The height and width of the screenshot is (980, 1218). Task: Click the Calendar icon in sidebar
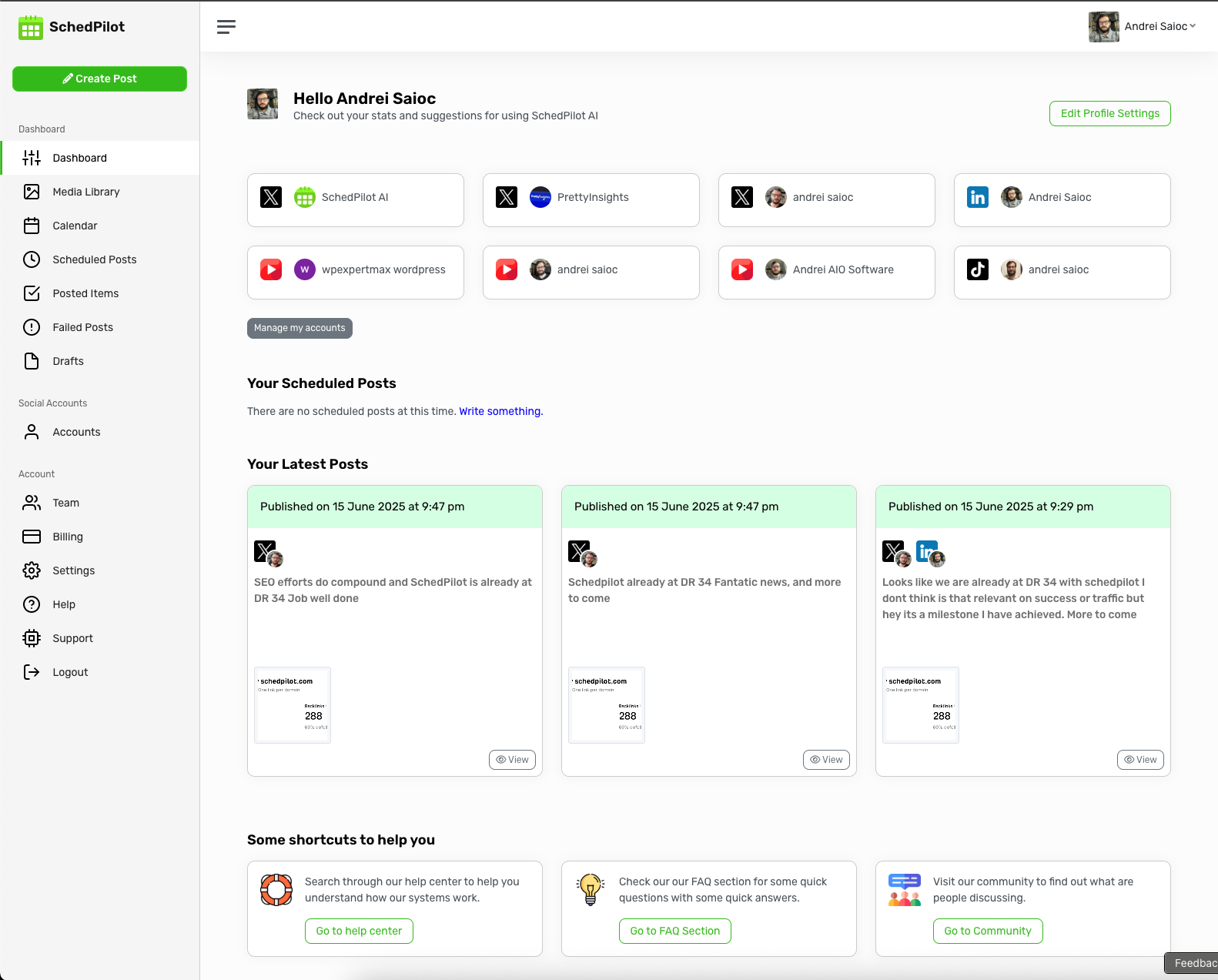(32, 226)
